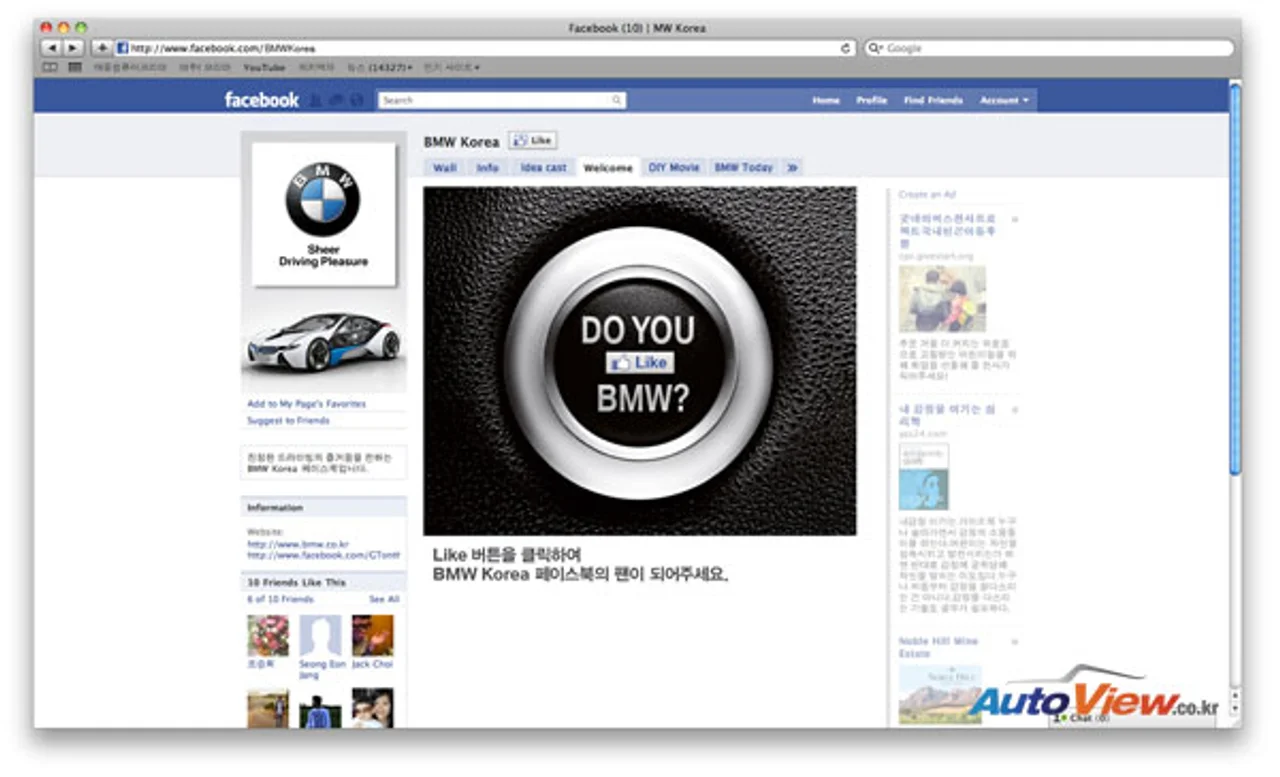
Task: Reload the page from the address bar
Action: 846,48
